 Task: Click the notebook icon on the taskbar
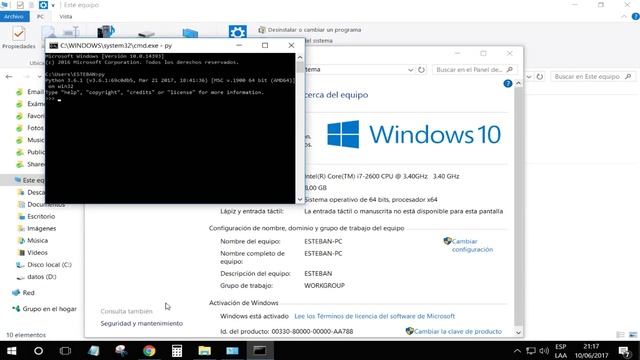click(93, 351)
